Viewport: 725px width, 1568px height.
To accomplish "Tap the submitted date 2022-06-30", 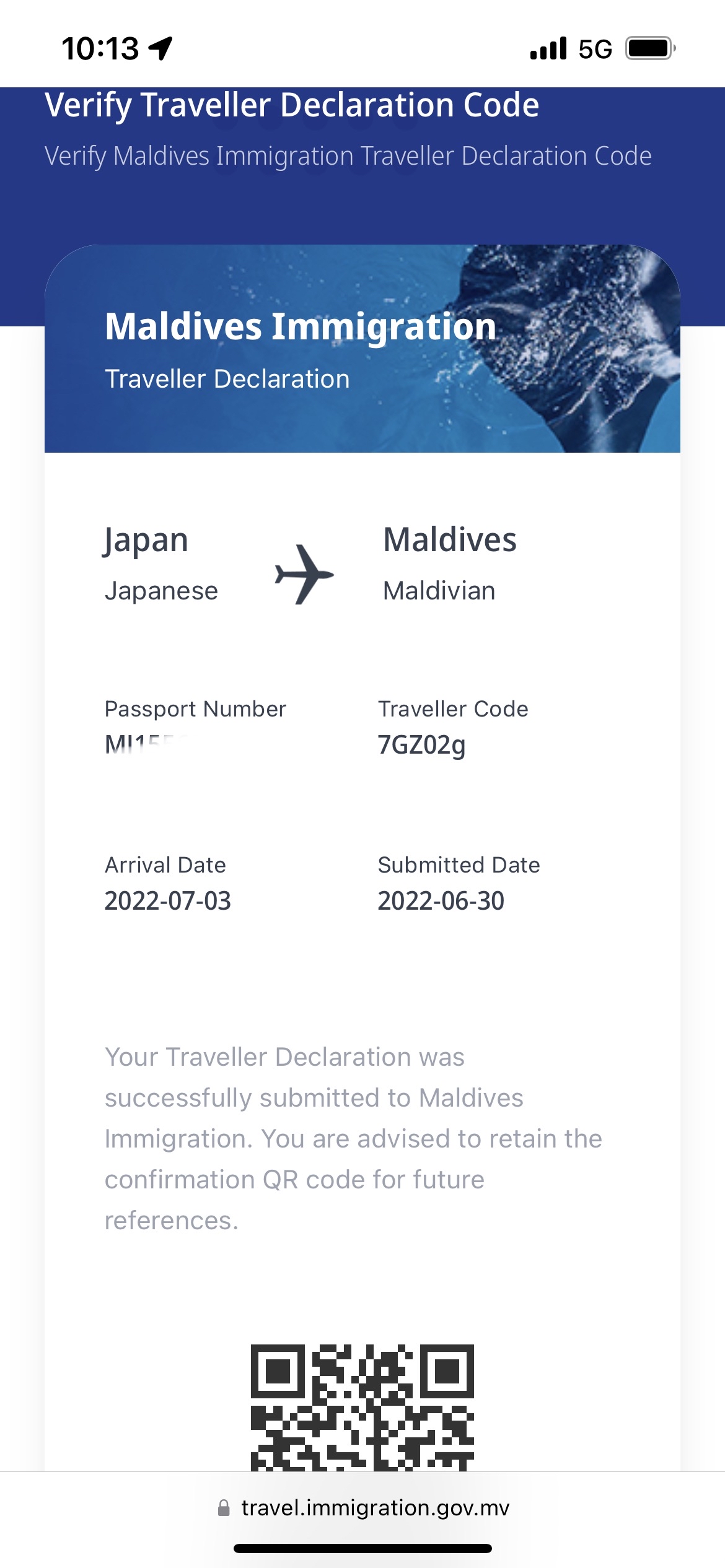I will tap(441, 901).
